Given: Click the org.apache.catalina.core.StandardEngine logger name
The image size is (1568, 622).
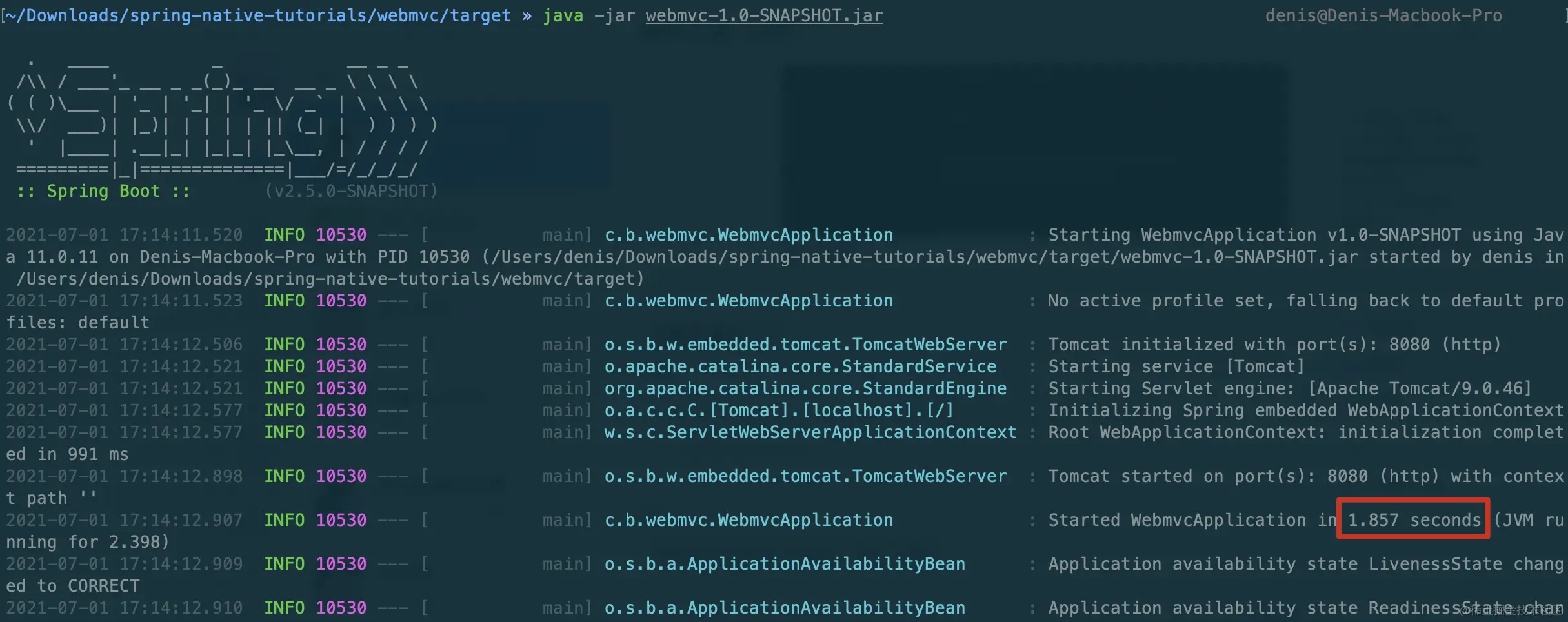Looking at the screenshot, I should pyautogui.click(x=805, y=388).
